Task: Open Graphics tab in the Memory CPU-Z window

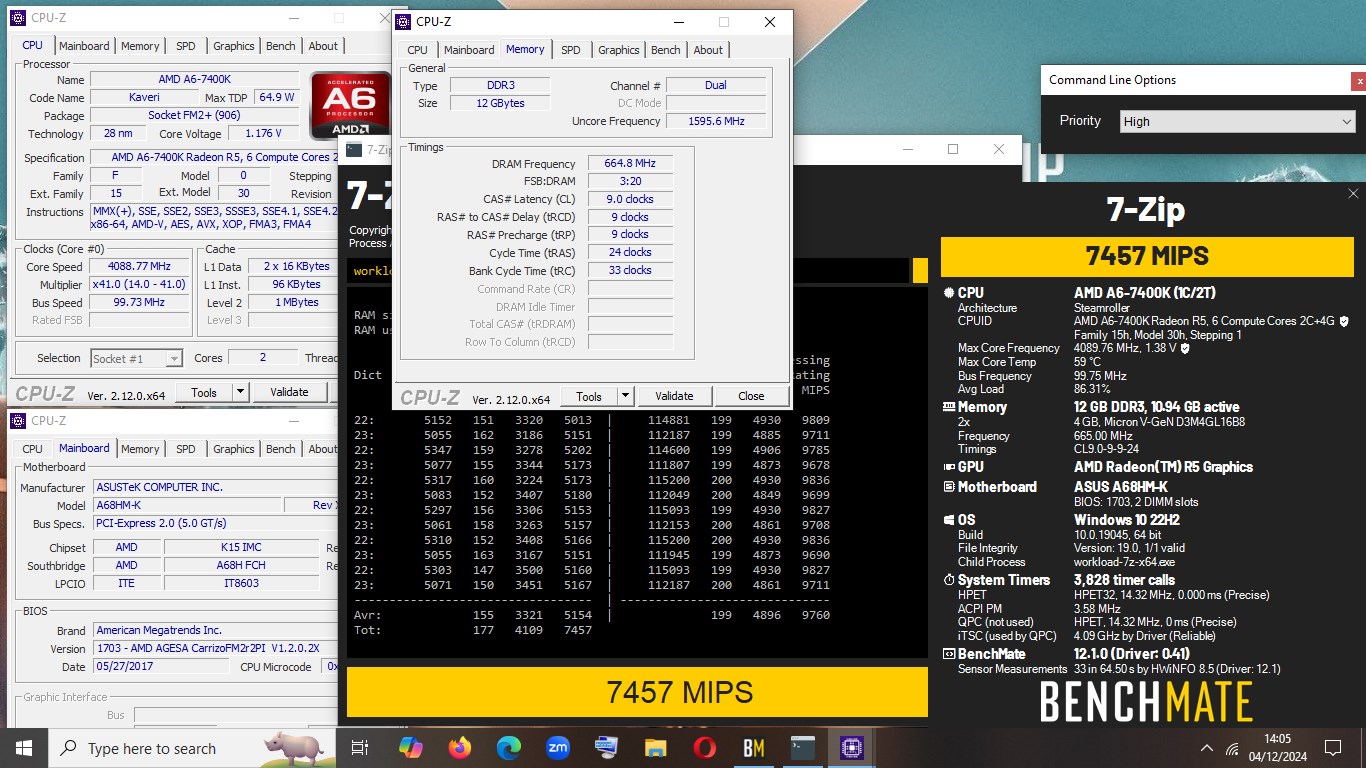Action: (619, 50)
